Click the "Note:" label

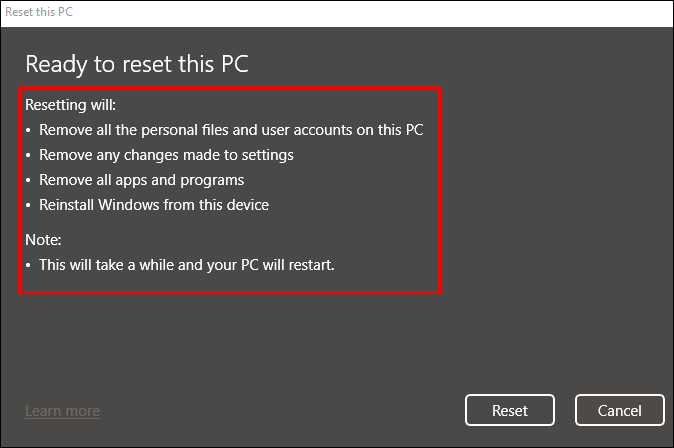coord(44,240)
